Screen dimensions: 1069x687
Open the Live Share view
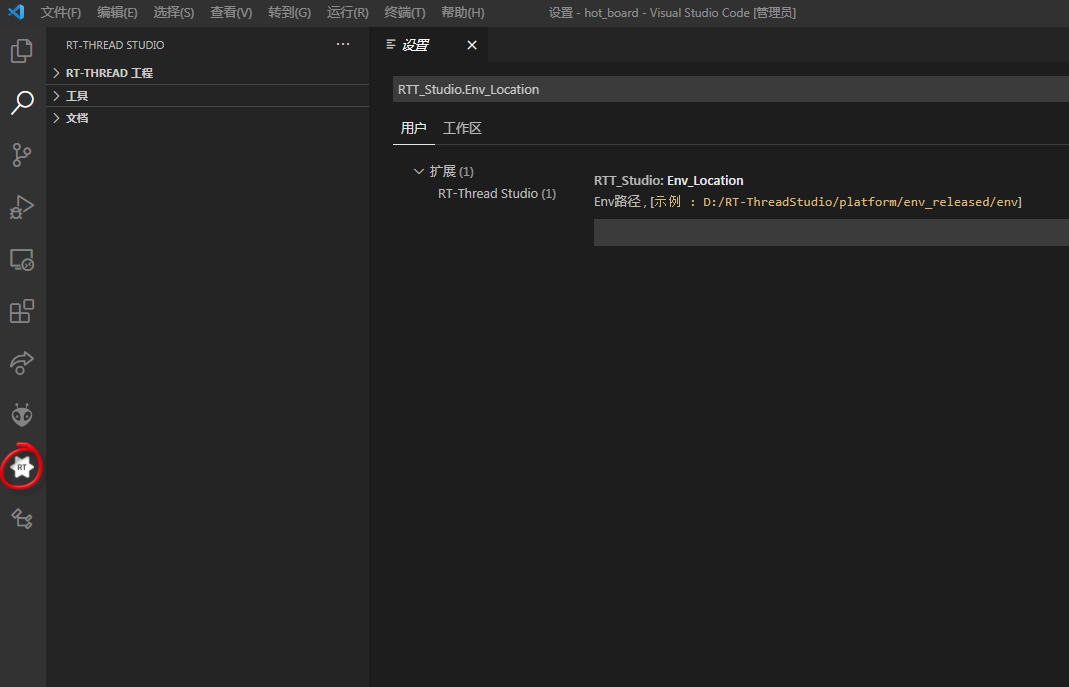tap(22, 363)
